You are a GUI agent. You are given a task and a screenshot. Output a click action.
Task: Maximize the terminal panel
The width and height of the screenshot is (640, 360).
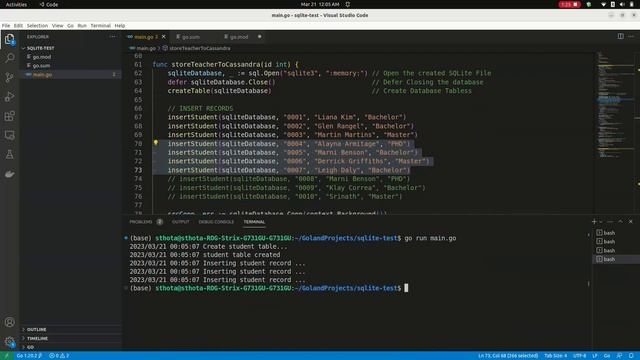(x=620, y=221)
